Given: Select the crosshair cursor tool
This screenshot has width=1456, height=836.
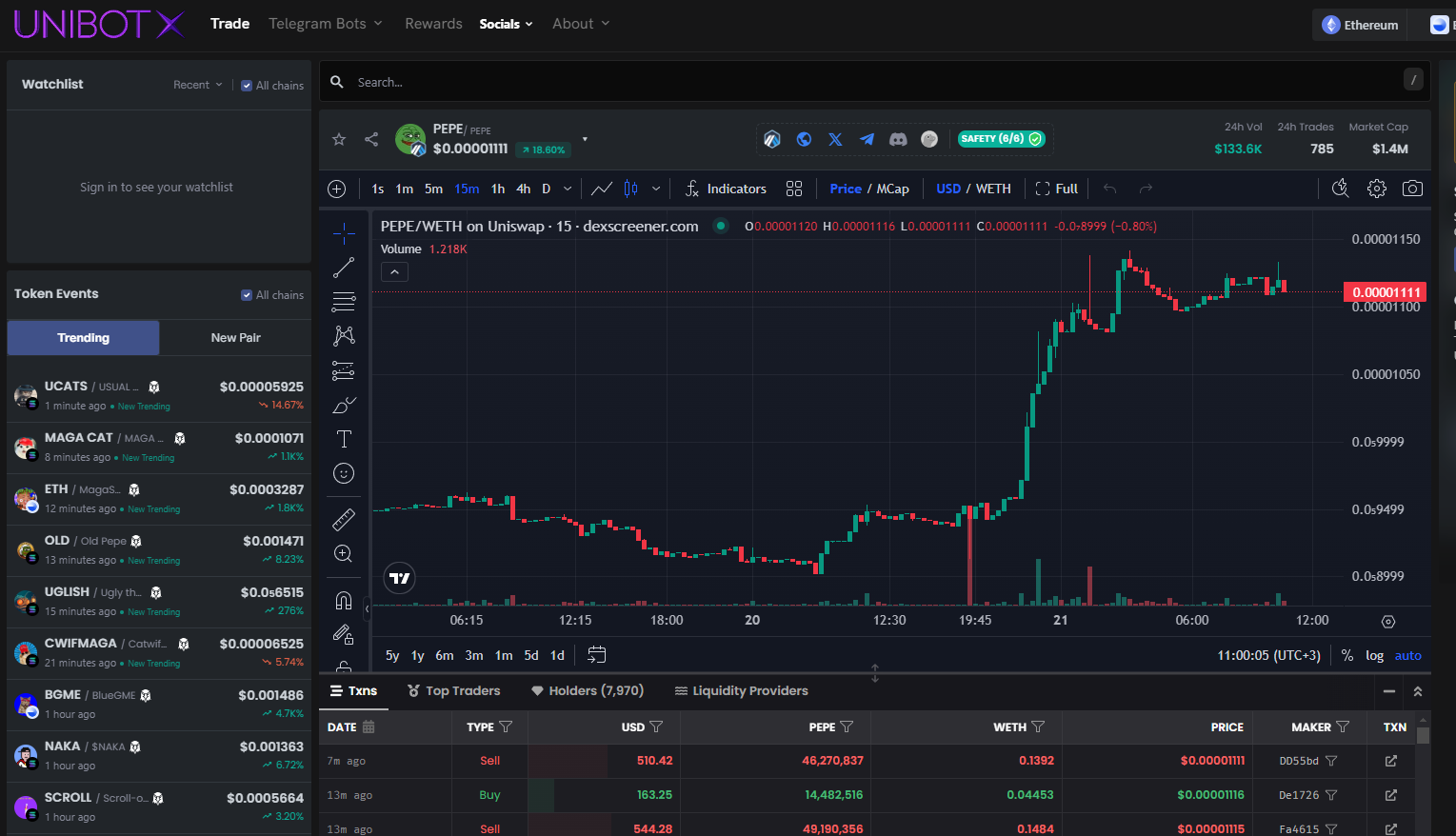Looking at the screenshot, I should point(344,233).
